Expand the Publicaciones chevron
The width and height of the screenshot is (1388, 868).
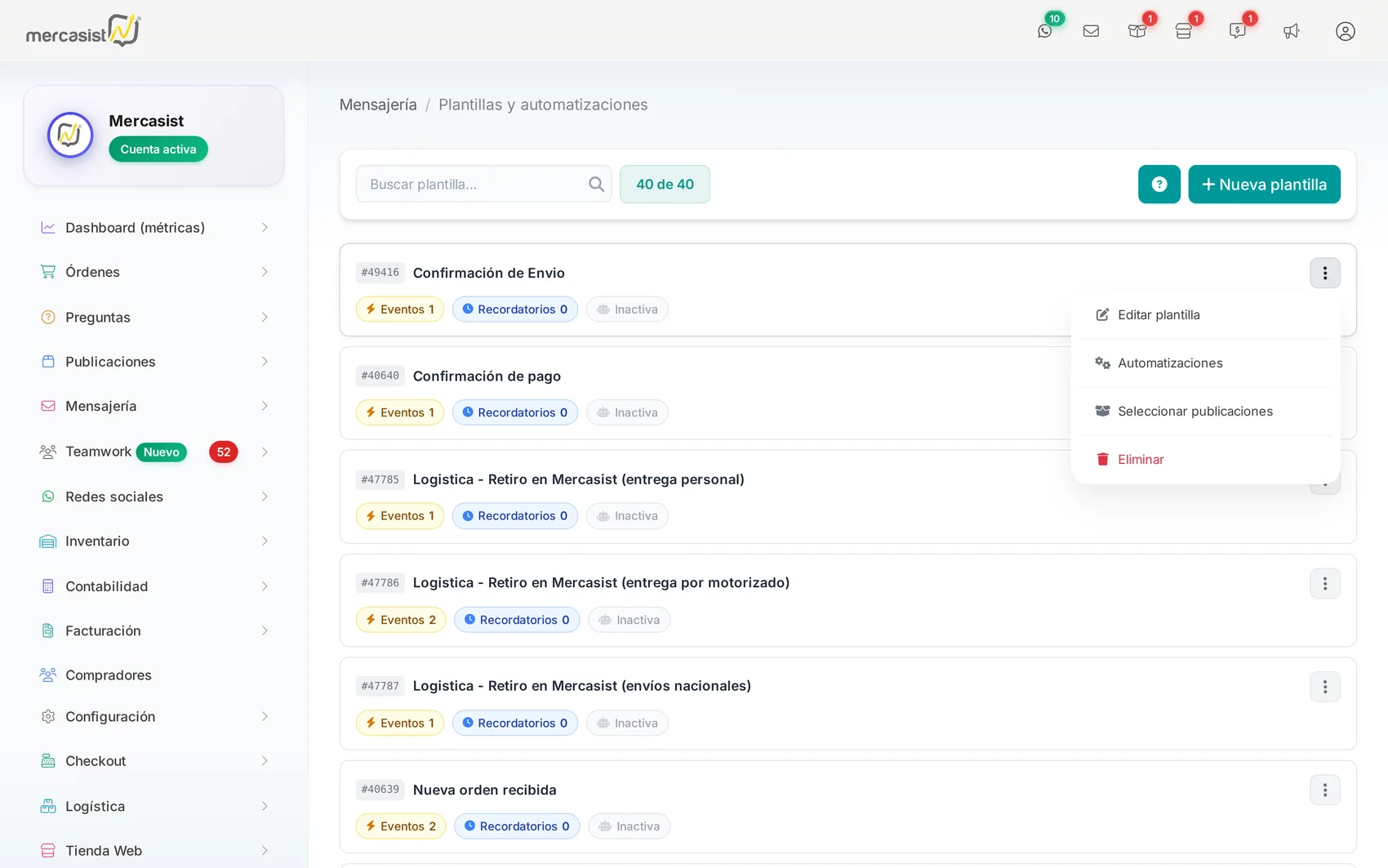point(265,362)
